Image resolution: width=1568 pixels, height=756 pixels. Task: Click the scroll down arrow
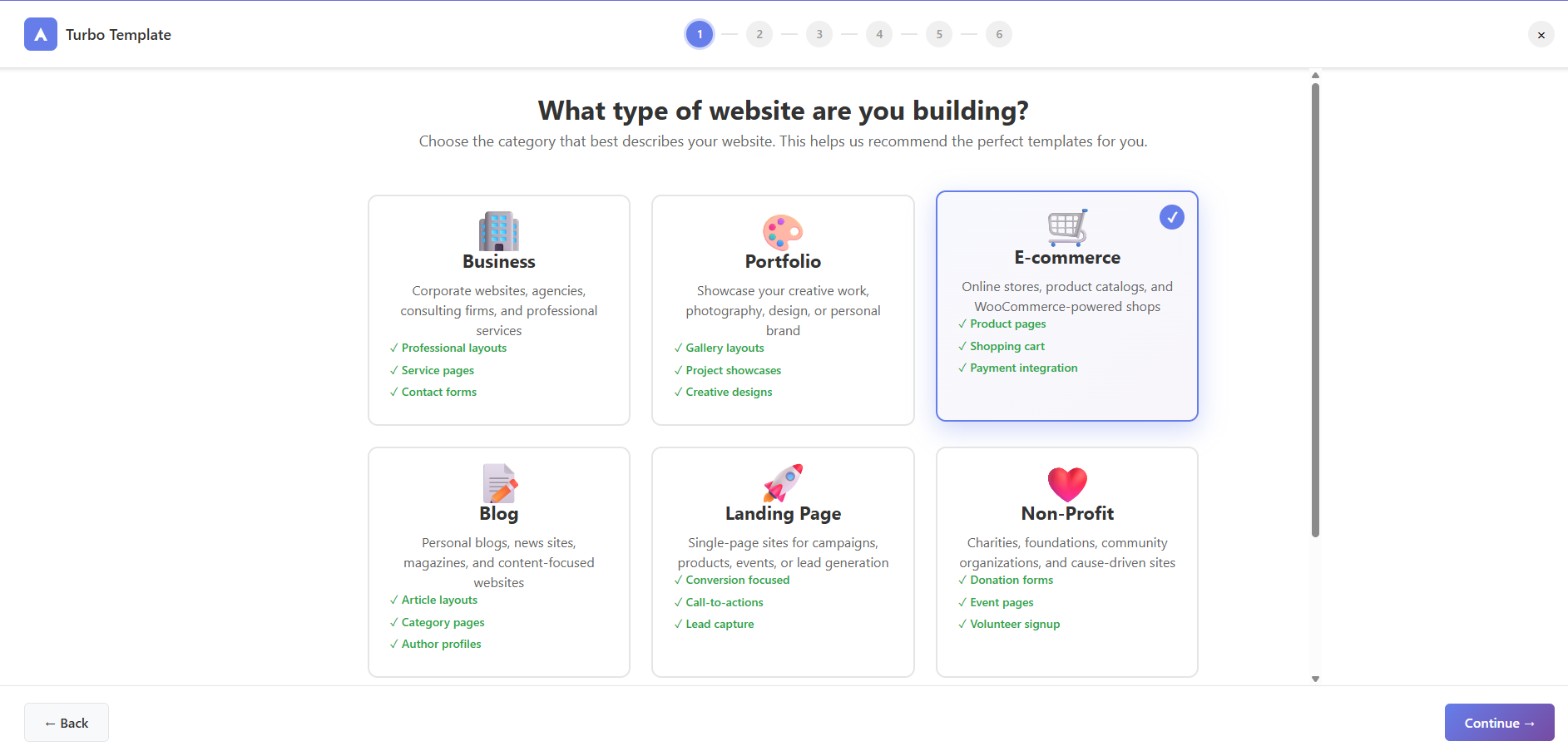click(1315, 679)
